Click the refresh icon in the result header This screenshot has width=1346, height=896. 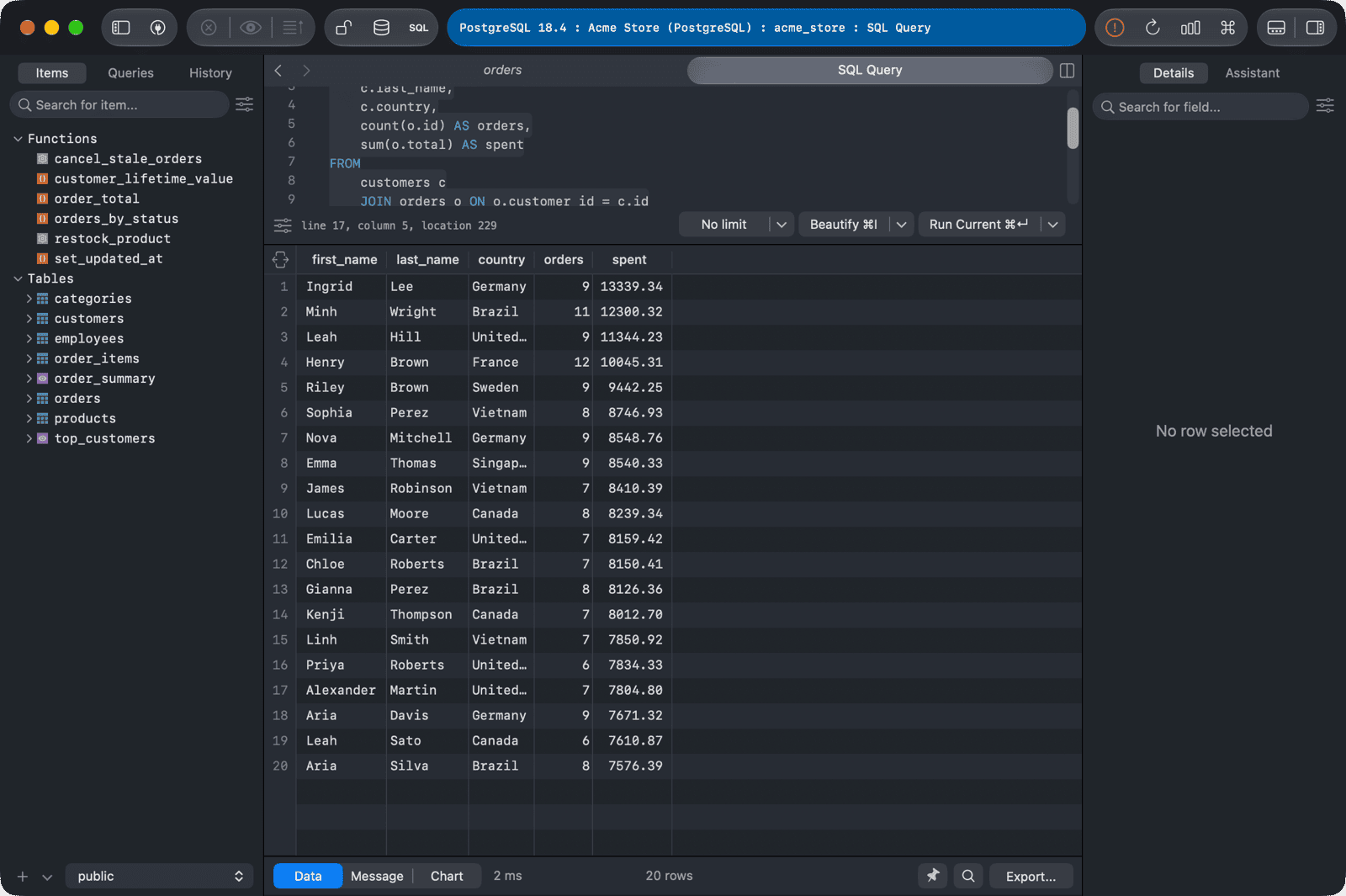click(x=280, y=260)
